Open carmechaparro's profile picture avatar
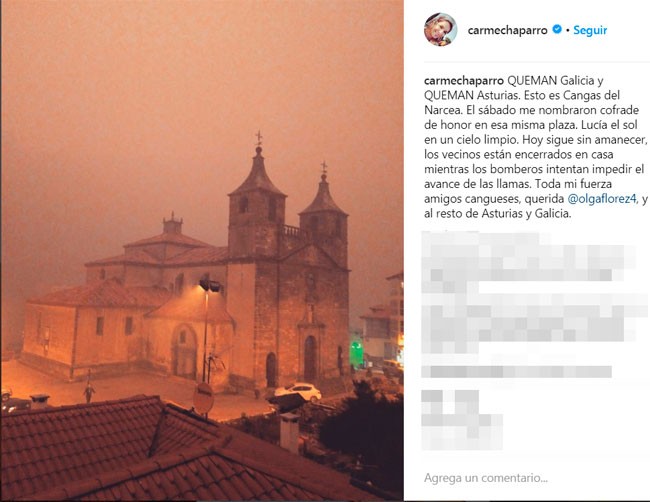Viewport: 650px width, 502px height. tap(440, 29)
